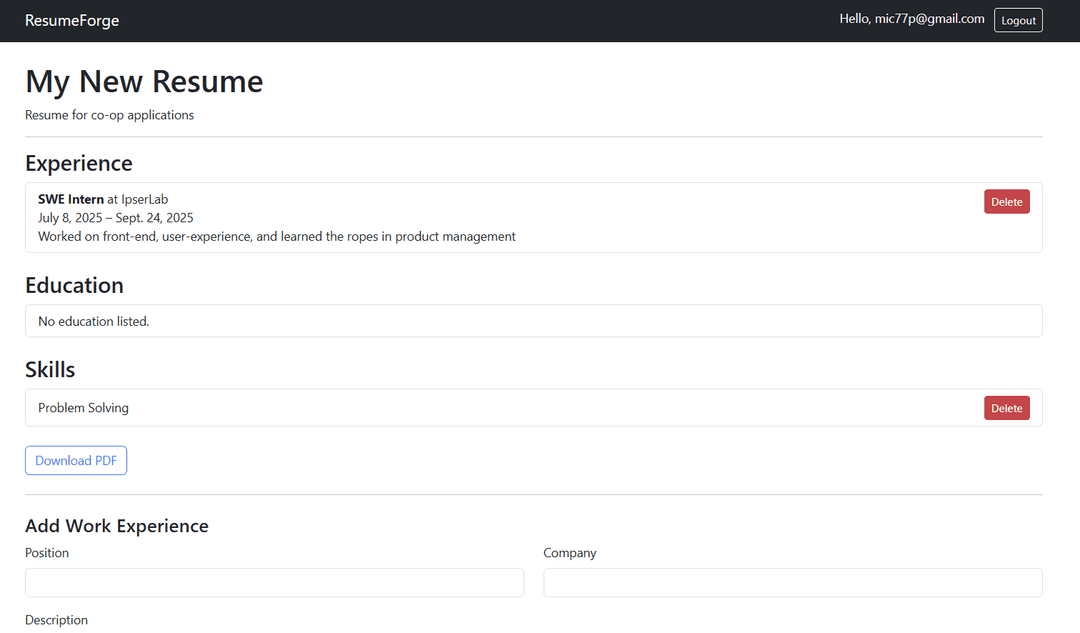Click the Experience section heading
Image resolution: width=1080 pixels, height=633 pixels.
[79, 163]
